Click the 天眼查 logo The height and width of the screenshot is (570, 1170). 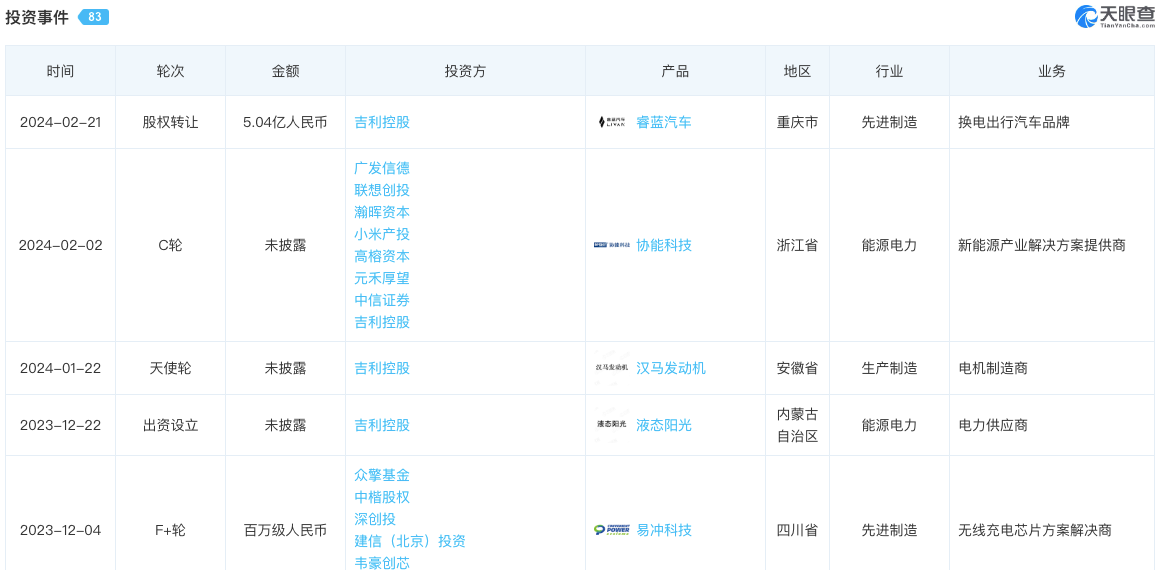pos(1114,16)
